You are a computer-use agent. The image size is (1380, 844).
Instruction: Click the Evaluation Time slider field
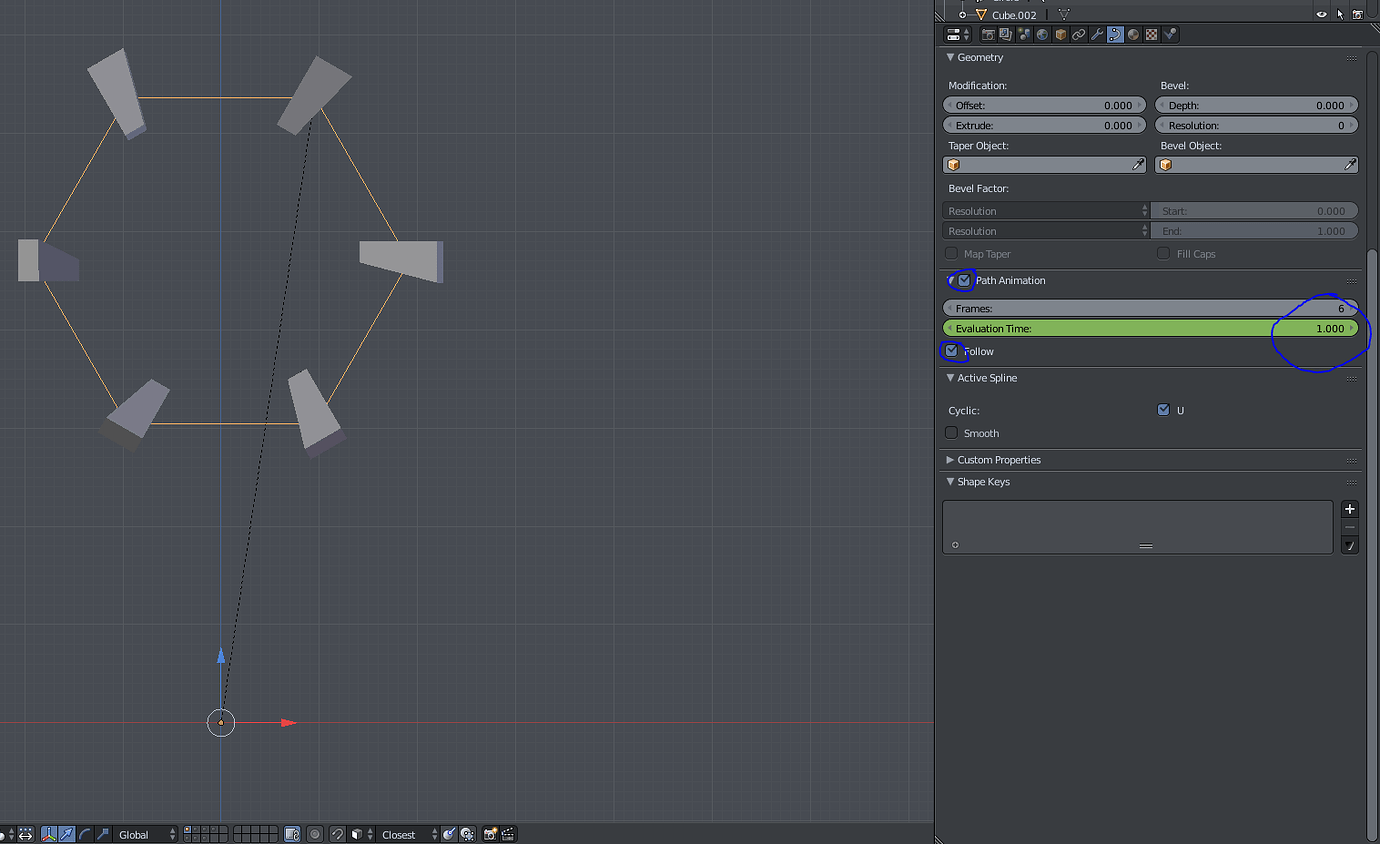(x=1150, y=328)
